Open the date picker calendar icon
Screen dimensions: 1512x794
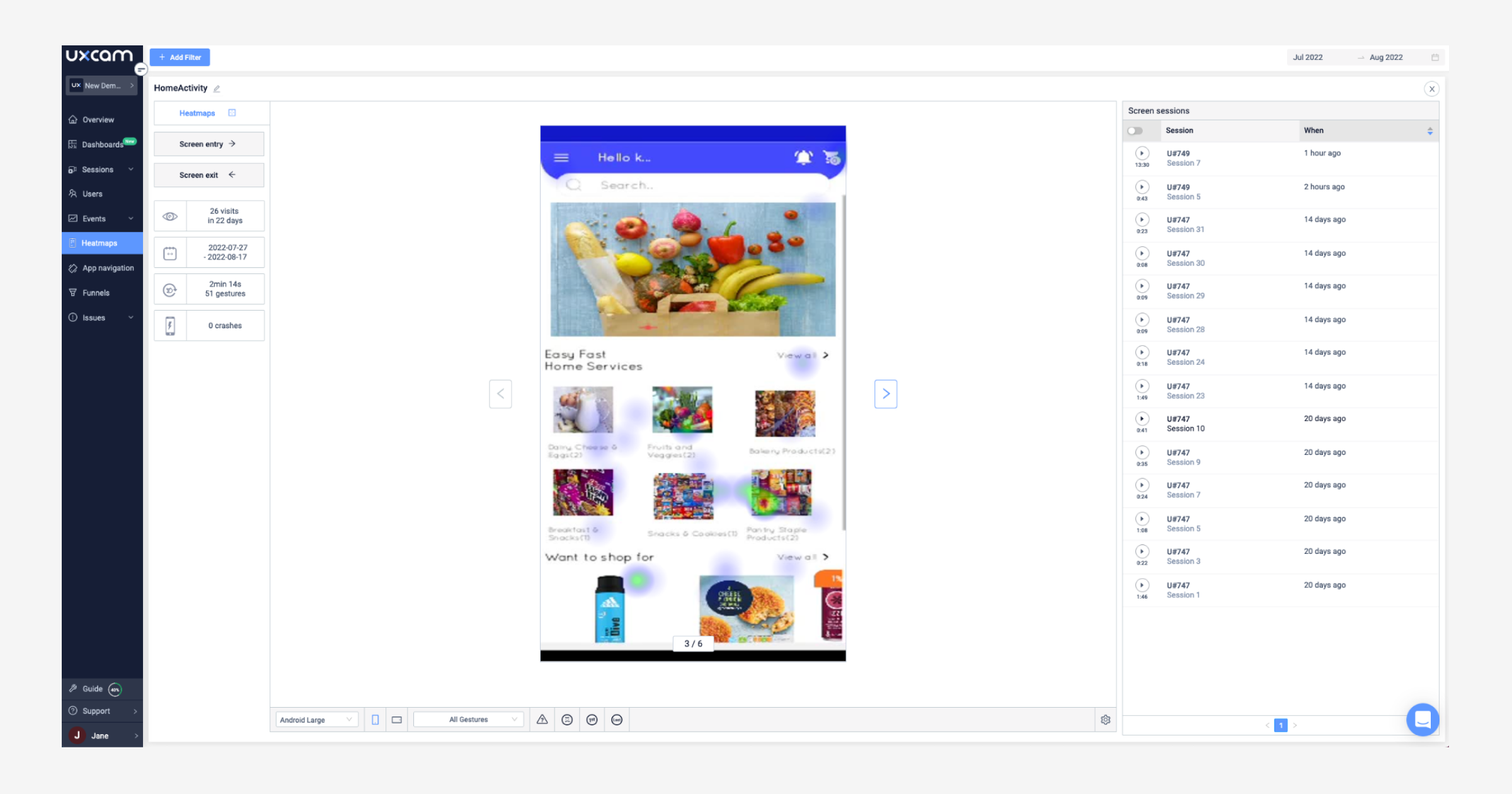click(1435, 57)
